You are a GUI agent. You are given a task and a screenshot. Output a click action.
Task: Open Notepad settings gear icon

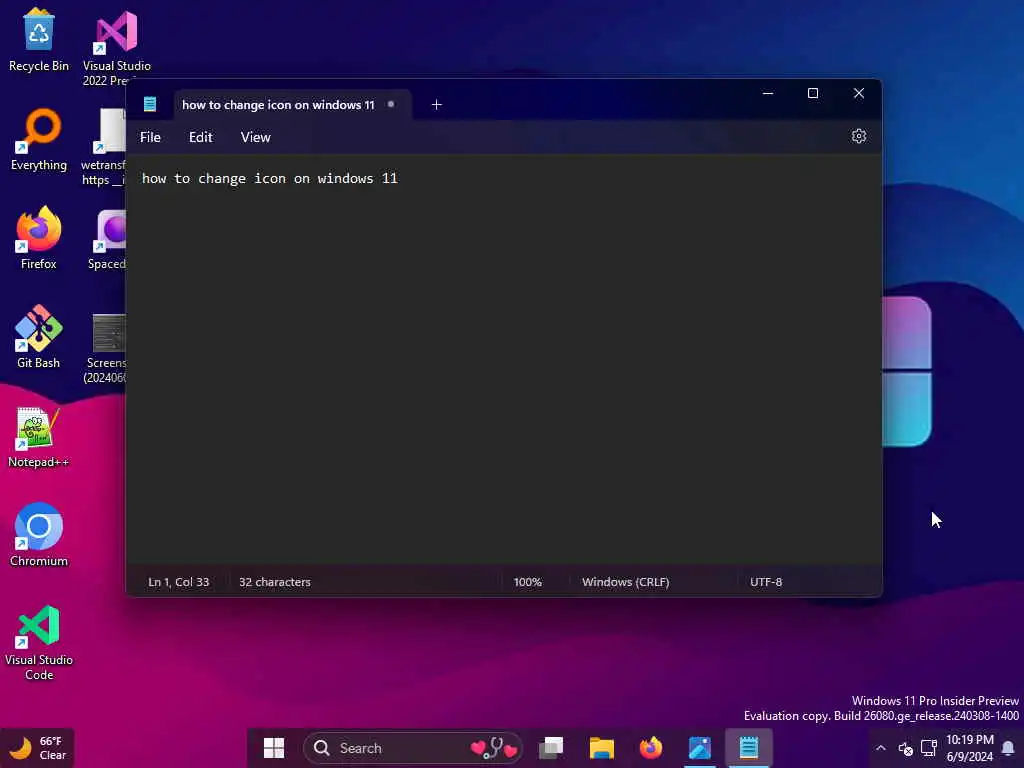click(859, 136)
